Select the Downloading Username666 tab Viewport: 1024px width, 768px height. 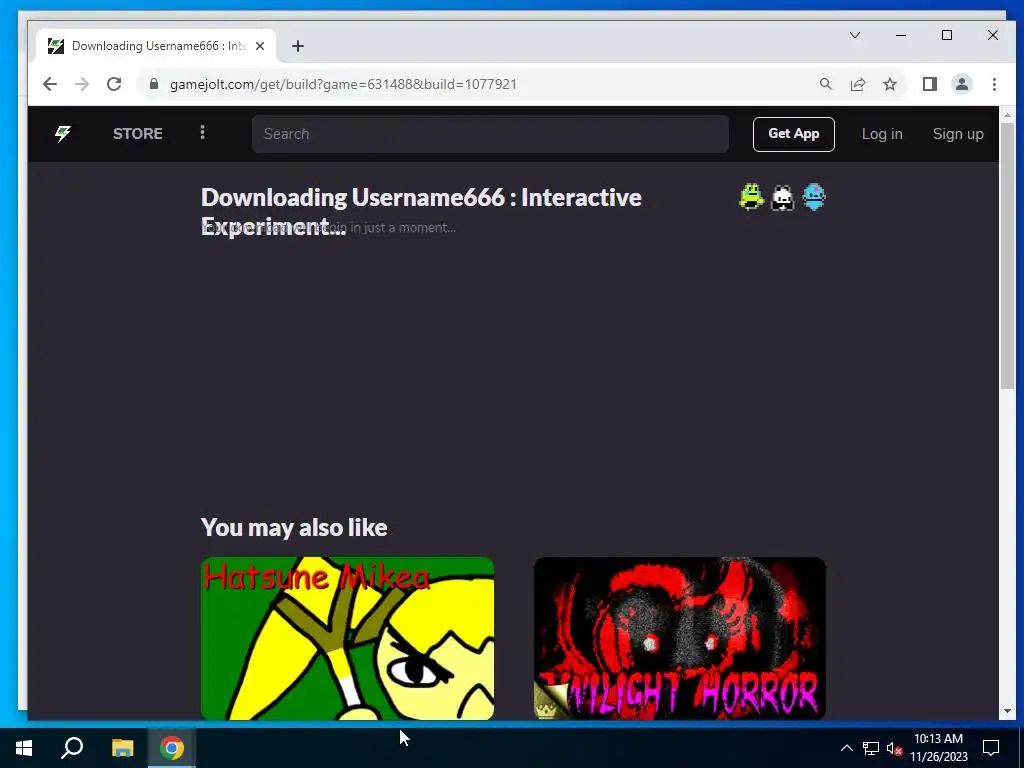(x=157, y=46)
